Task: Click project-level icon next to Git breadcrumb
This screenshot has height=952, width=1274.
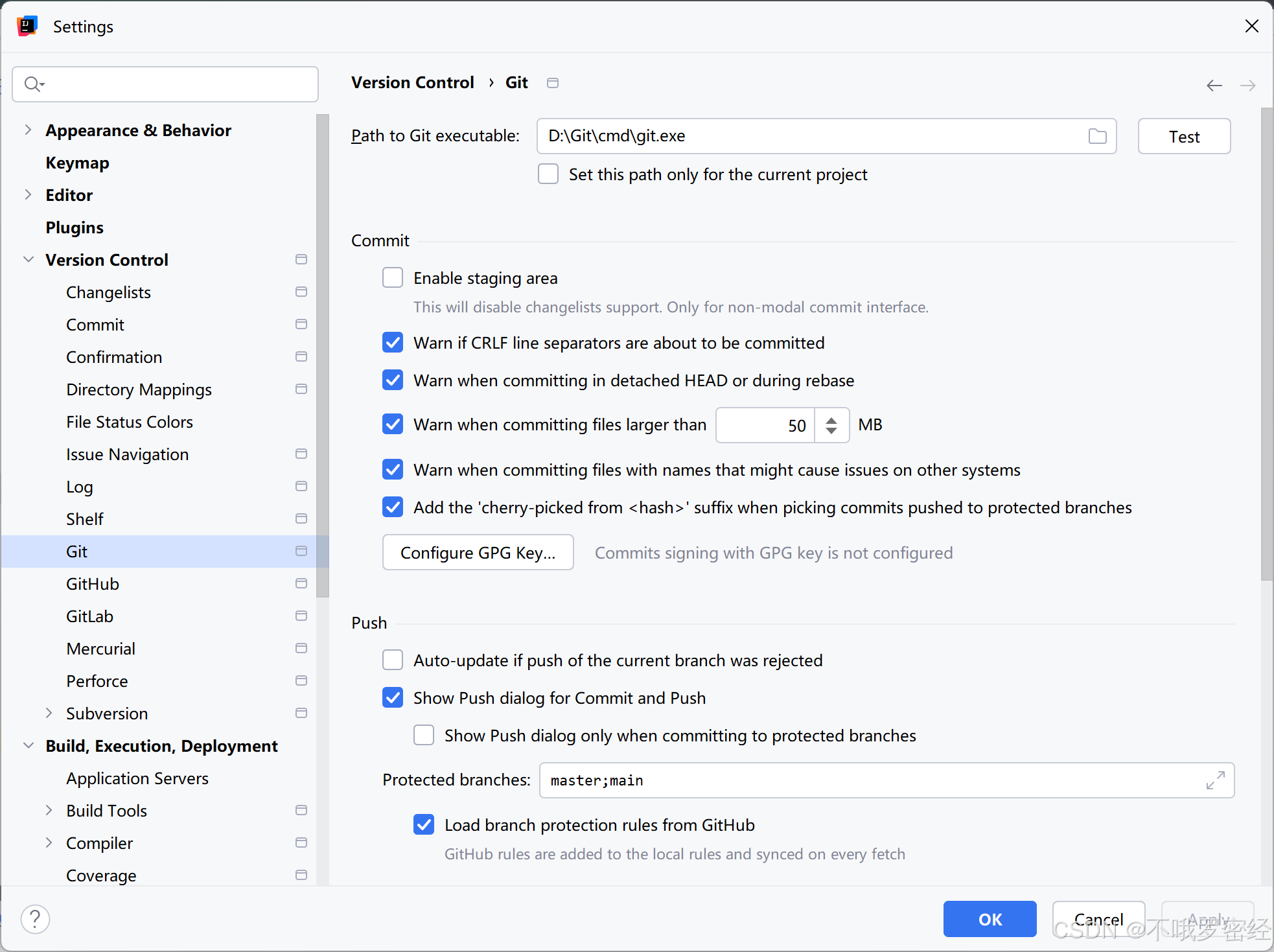Action: coord(553,83)
